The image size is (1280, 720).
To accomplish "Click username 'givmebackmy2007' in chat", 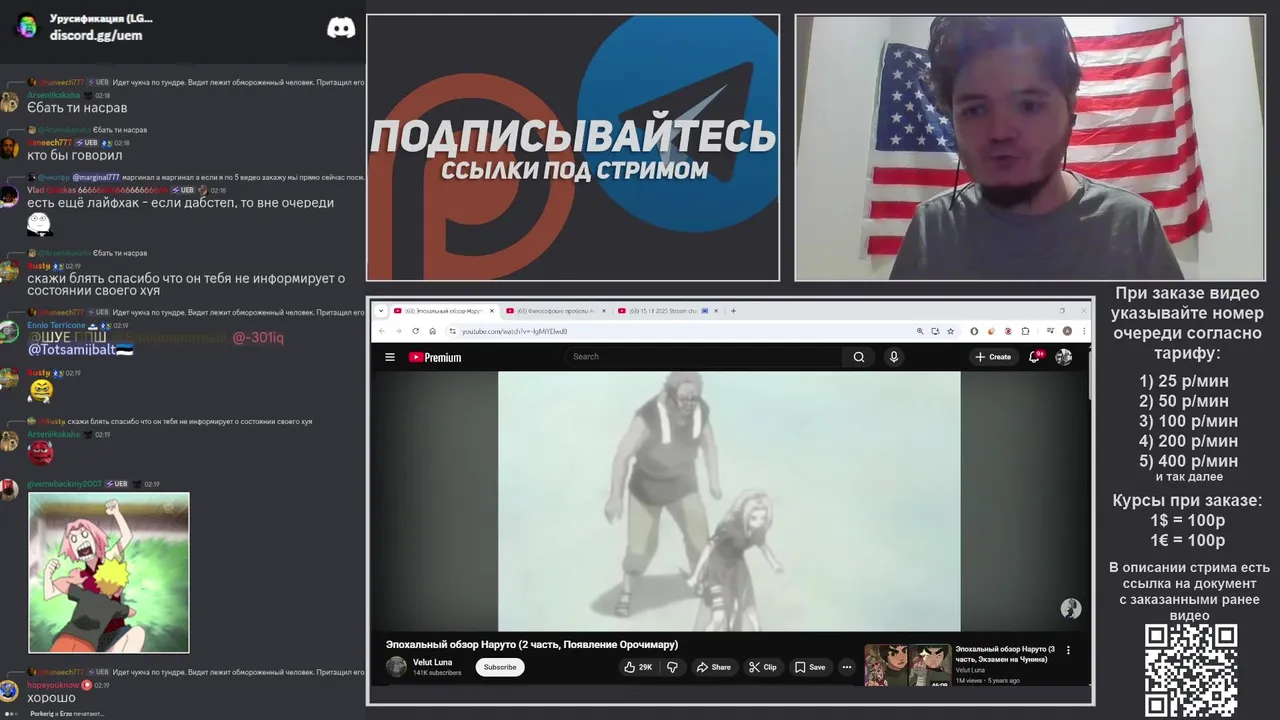I will click(x=64, y=484).
